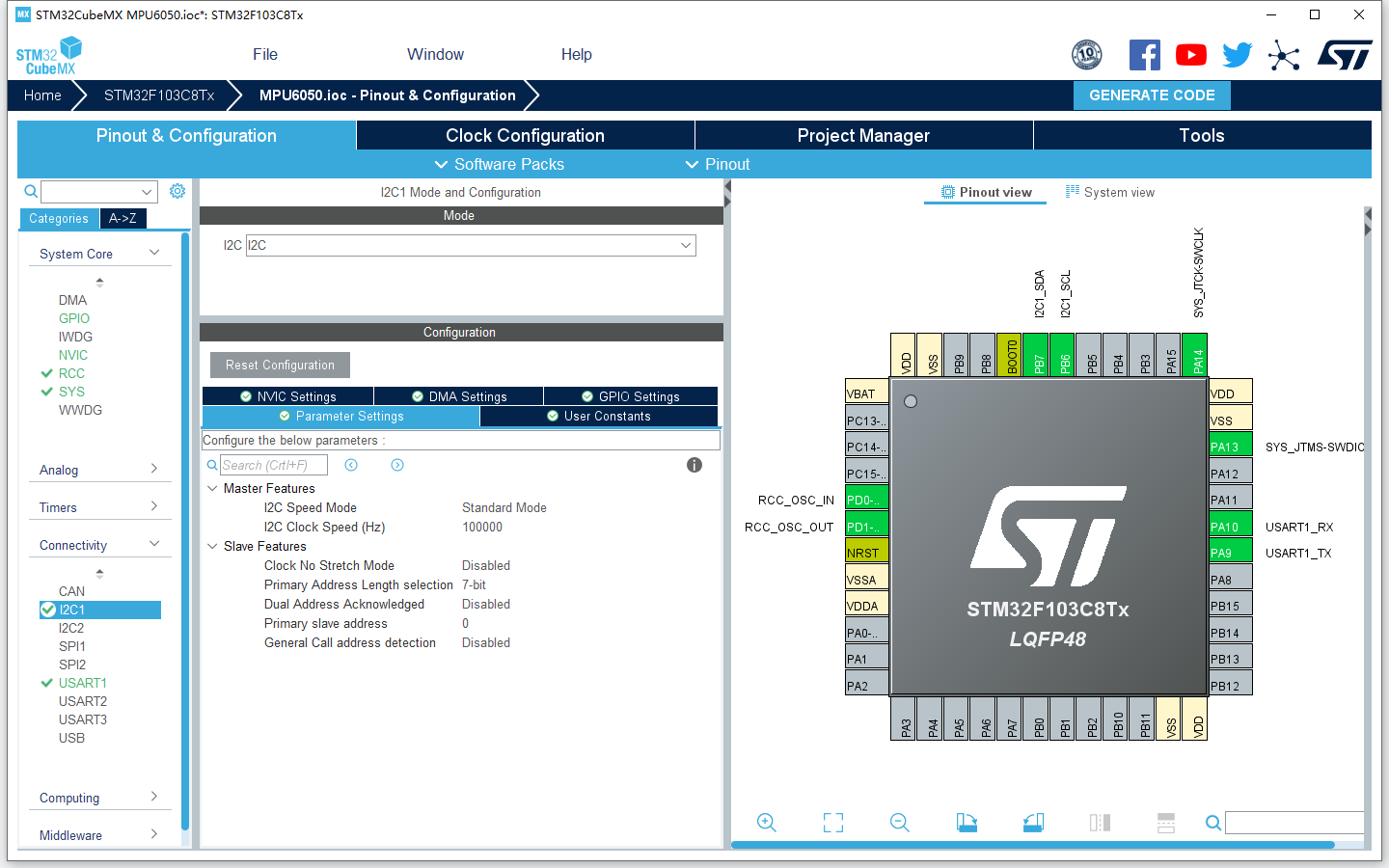Viewport: 1389px width, 868px height.
Task: Rotate chip counter-clockwise icon
Action: coord(1033,823)
